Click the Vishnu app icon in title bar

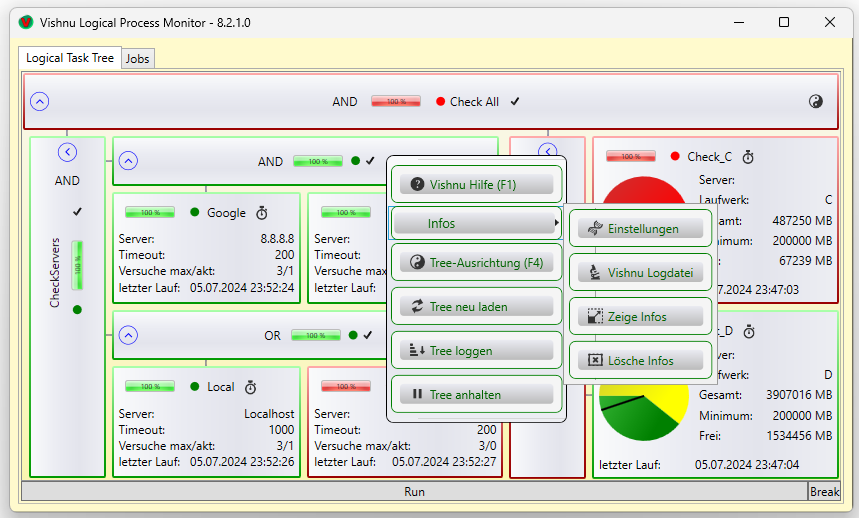pyautogui.click(x=26, y=22)
